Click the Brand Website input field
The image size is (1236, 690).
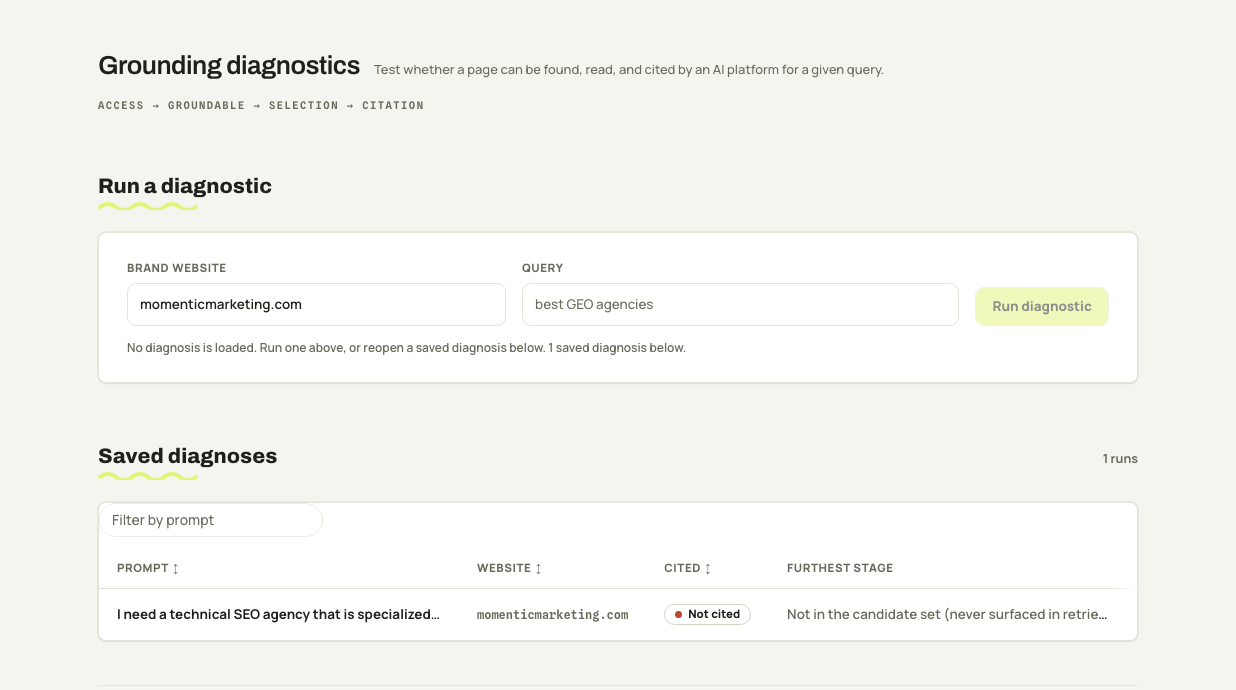[316, 304]
